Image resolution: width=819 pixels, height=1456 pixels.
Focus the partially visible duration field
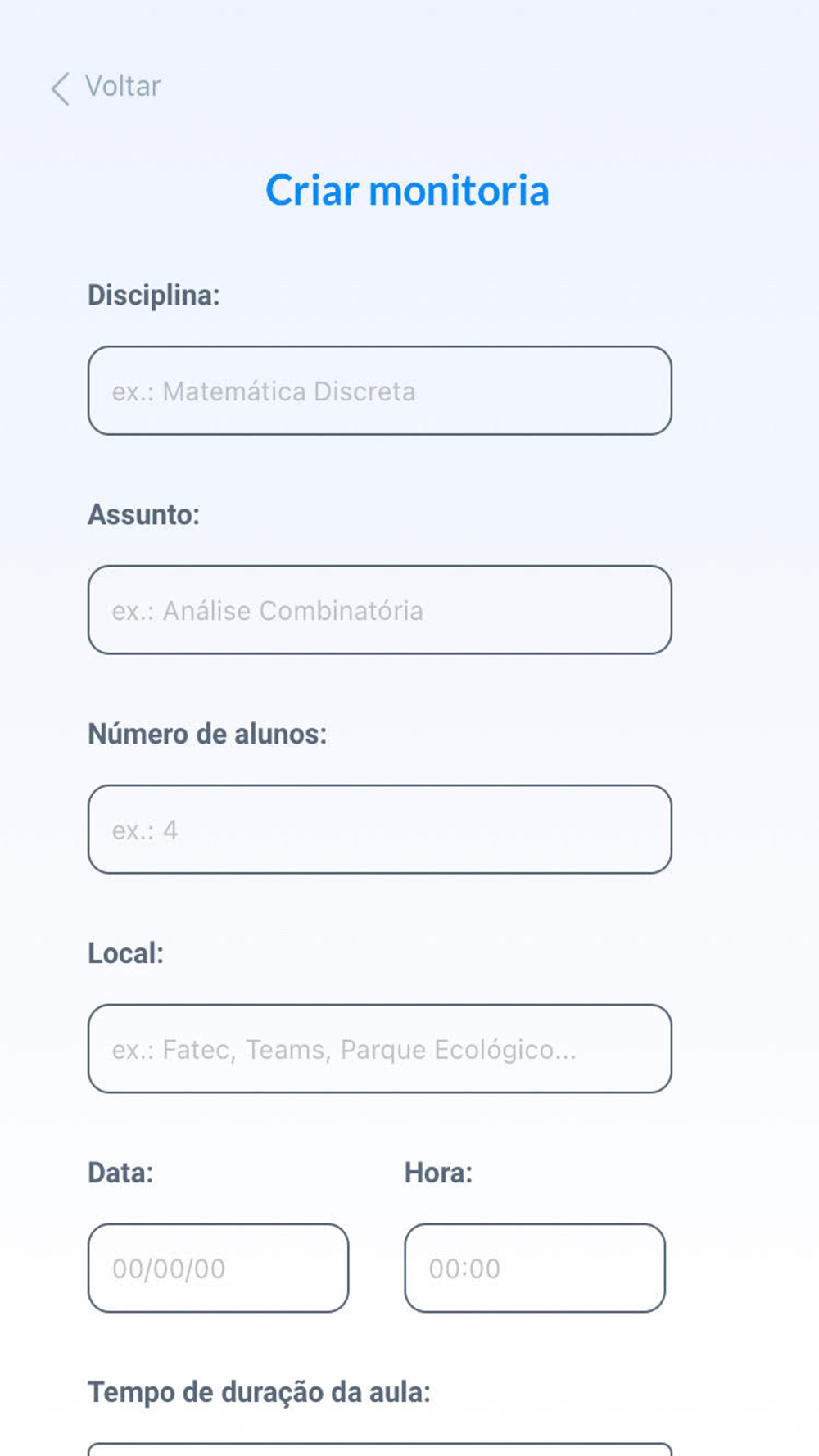[379, 1449]
